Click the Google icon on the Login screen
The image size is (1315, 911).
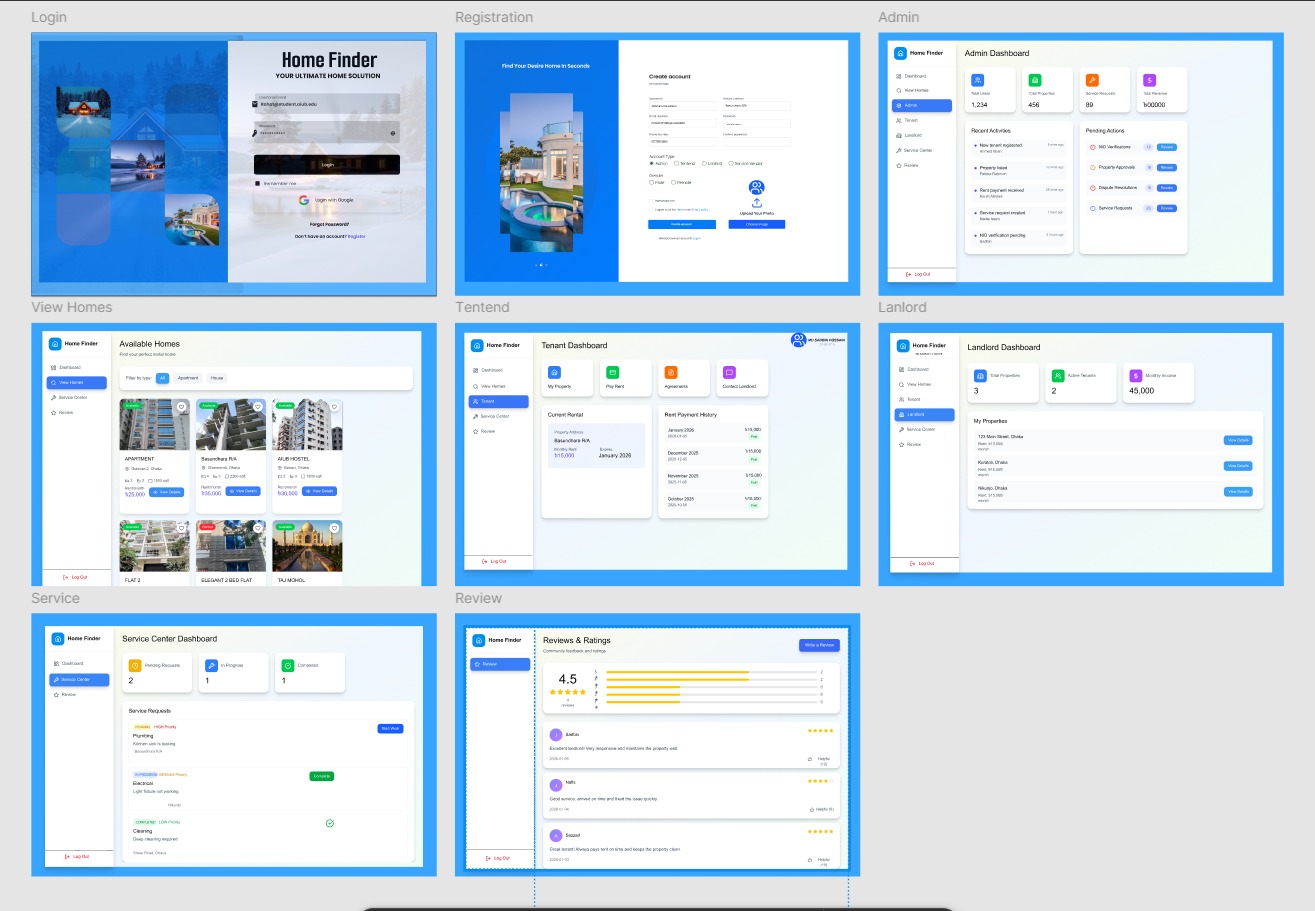coord(303,199)
